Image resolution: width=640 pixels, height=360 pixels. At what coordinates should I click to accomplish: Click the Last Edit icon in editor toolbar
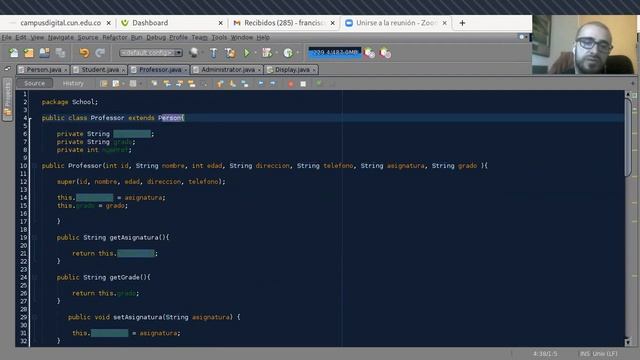point(104,83)
